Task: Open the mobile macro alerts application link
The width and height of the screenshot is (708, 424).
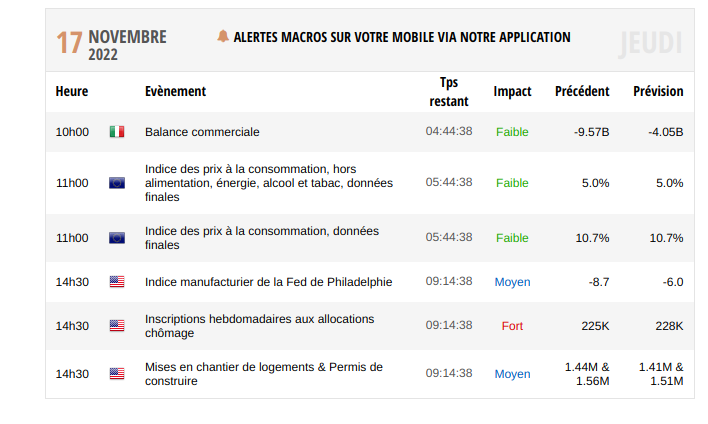Action: point(401,37)
